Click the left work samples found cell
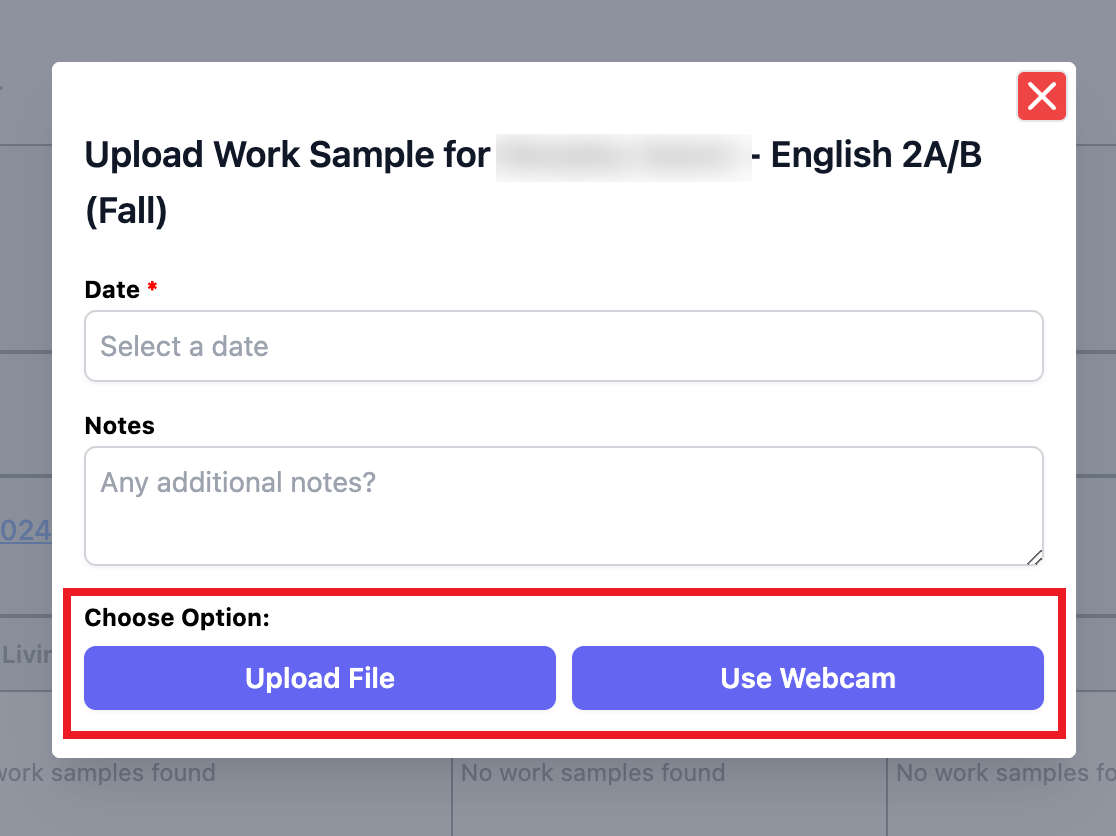Viewport: 1116px width, 836px height. click(x=107, y=773)
